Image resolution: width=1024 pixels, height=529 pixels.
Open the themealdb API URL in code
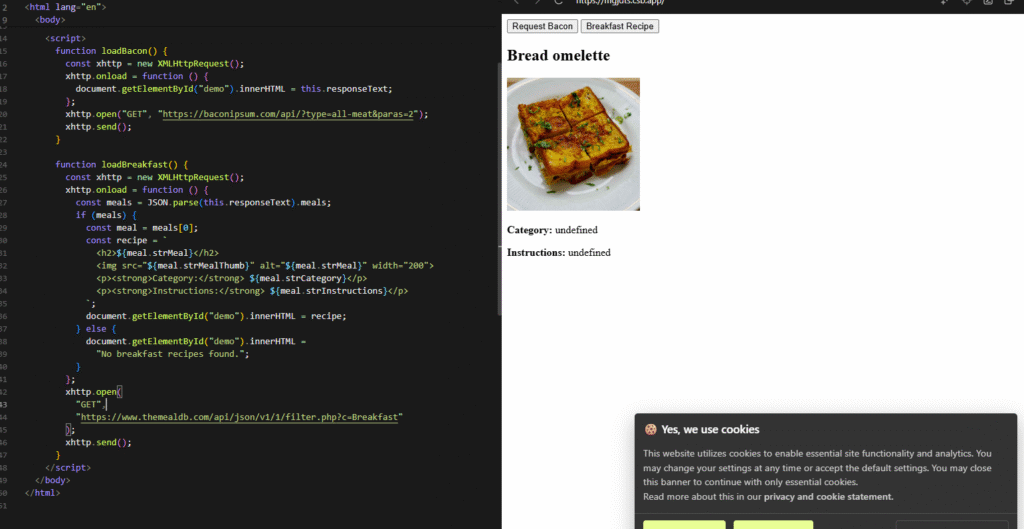click(240, 417)
